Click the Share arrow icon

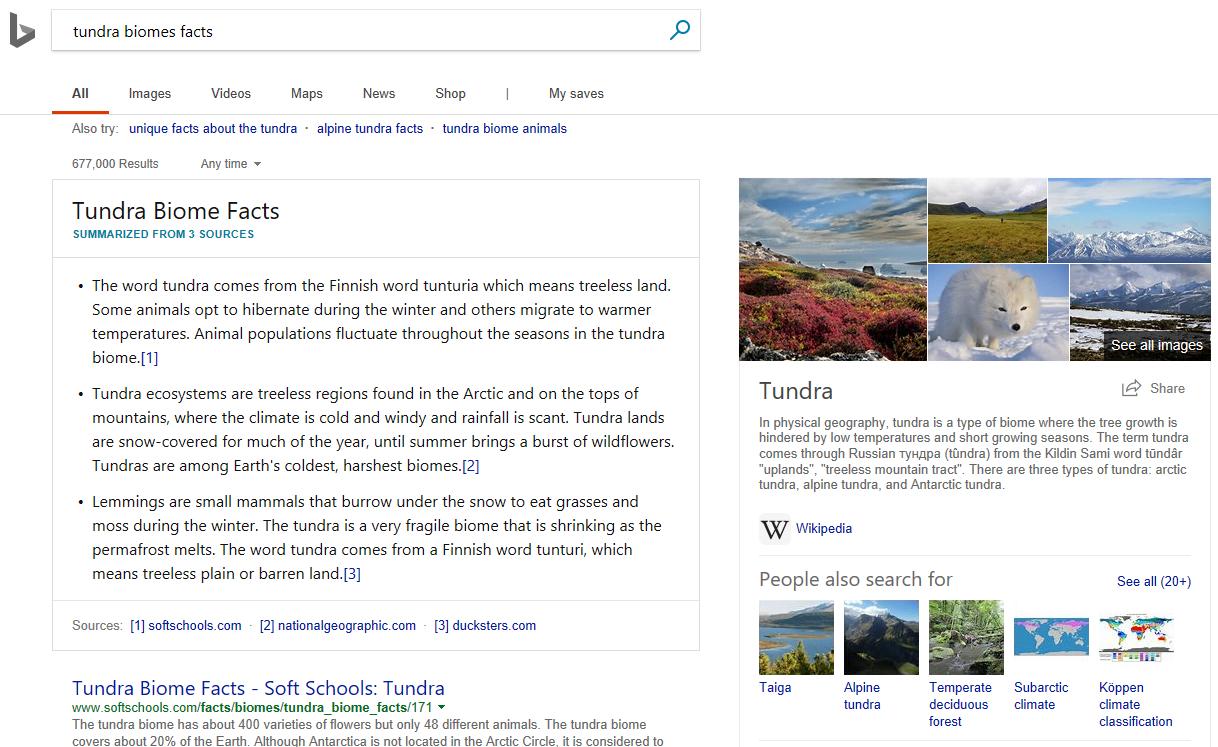point(1131,388)
